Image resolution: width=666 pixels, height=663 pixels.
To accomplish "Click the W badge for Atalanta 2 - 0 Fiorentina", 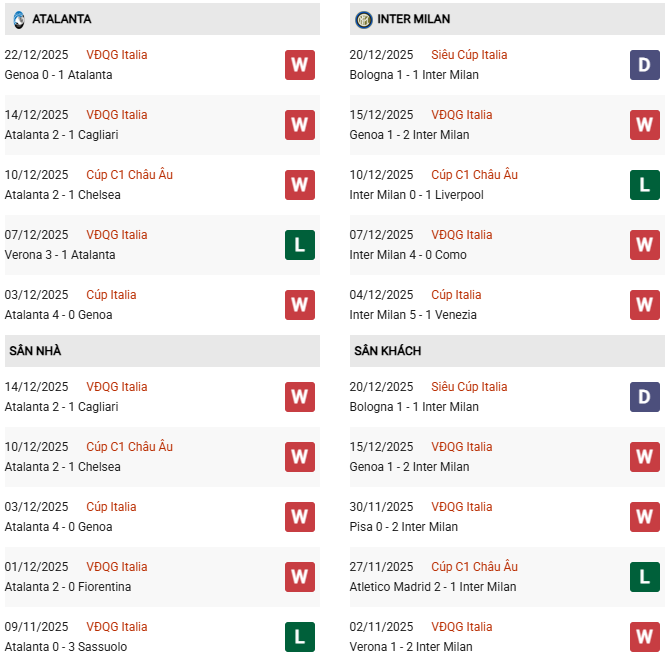I will pyautogui.click(x=300, y=577).
